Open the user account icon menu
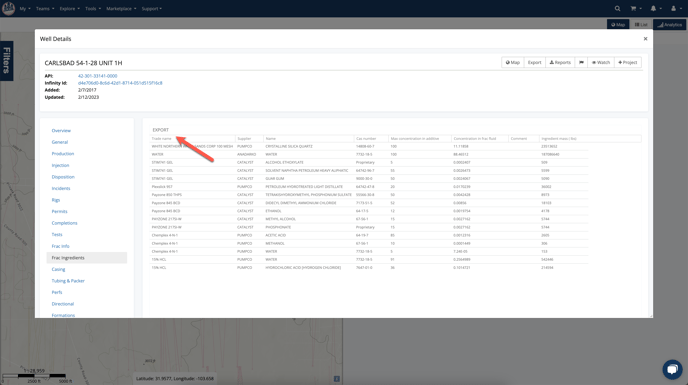This screenshot has height=385, width=688. pyautogui.click(x=675, y=8)
